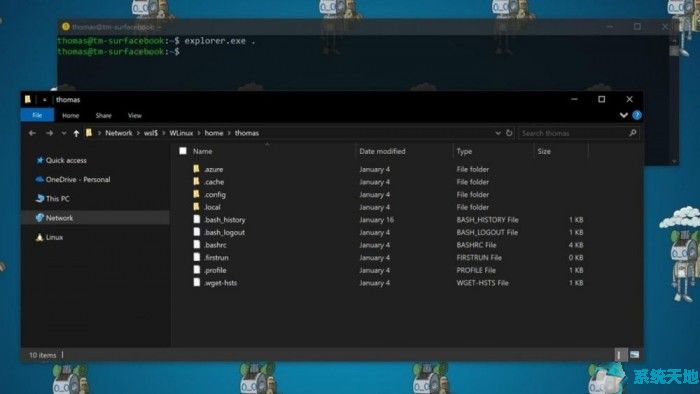
Task: Open the View ribbon tab
Action: 134,115
